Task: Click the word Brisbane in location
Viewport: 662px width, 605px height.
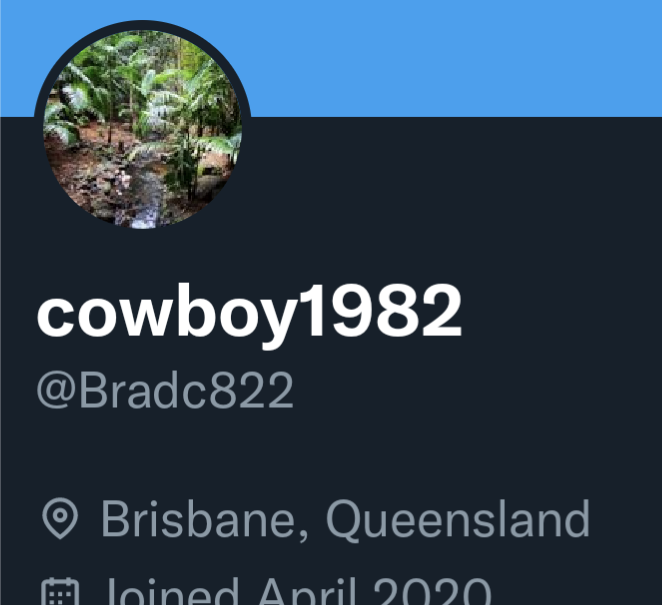Action: click(x=202, y=519)
